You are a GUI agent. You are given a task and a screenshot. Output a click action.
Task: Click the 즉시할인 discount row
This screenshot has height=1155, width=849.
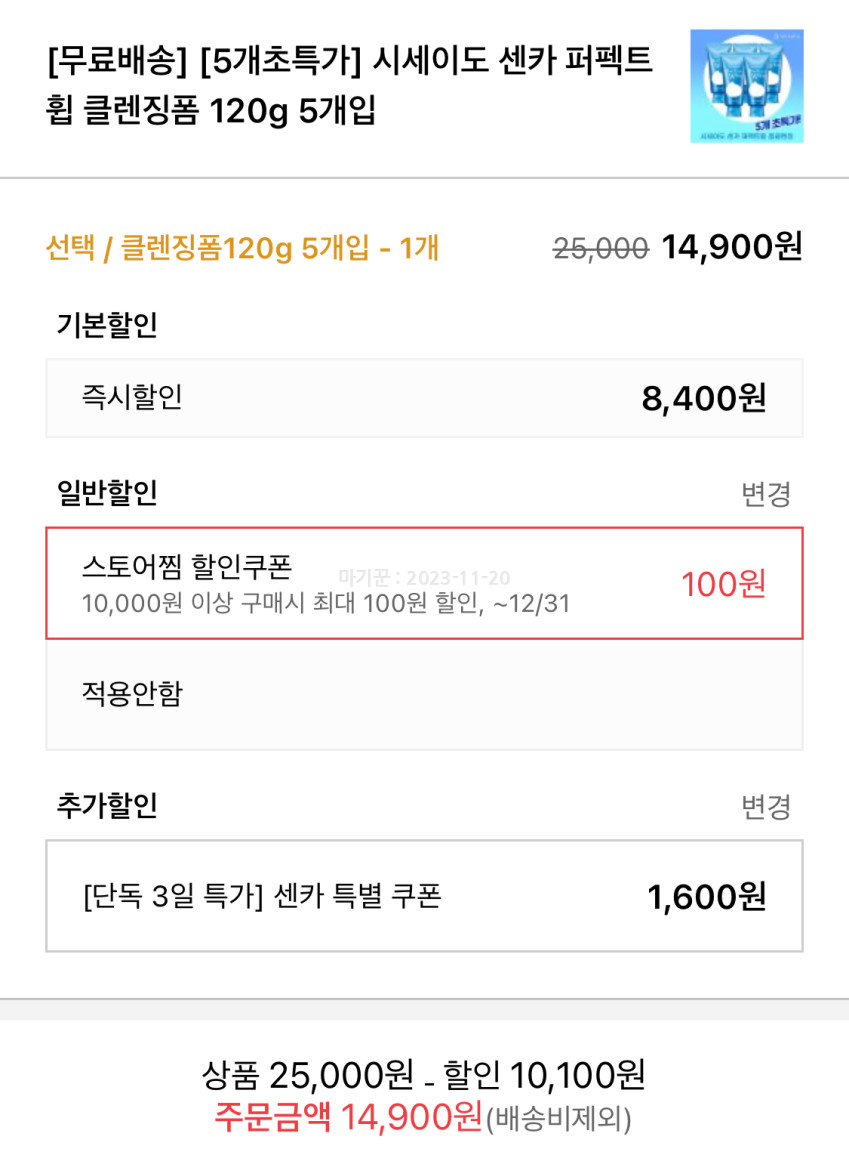[132, 398]
